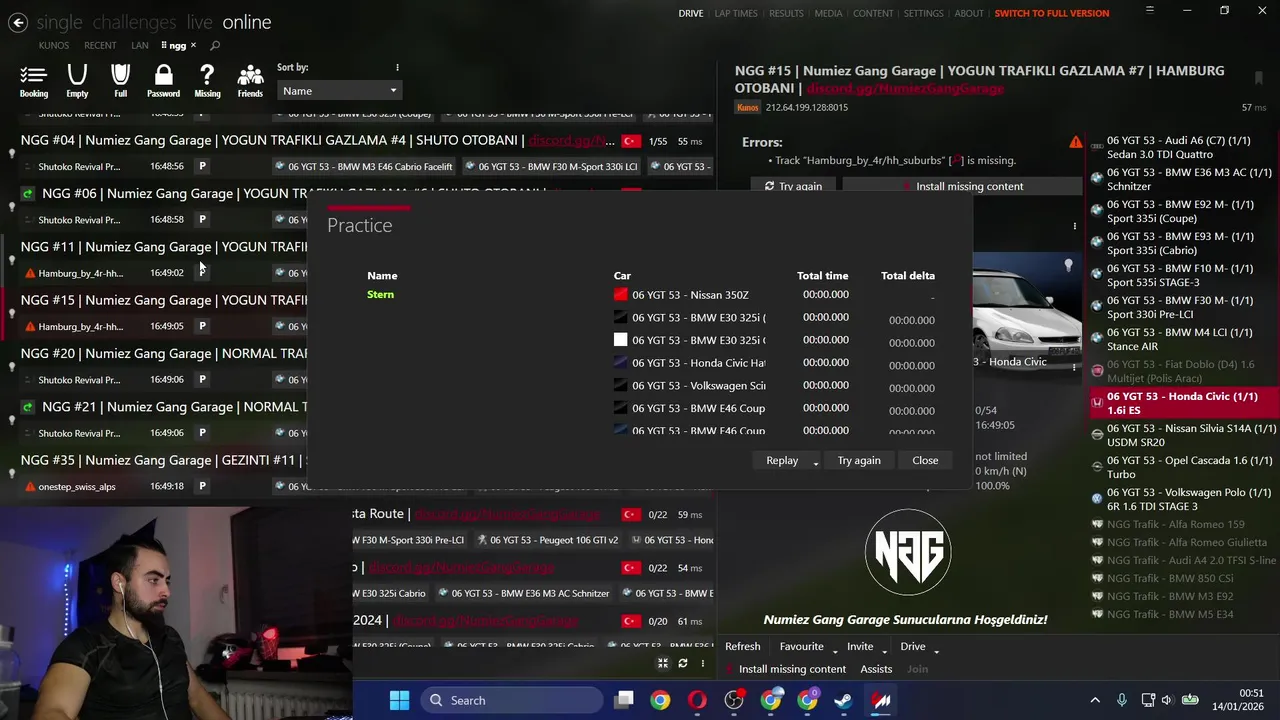
Task: Toggle the Missing content filter
Action: click(207, 81)
